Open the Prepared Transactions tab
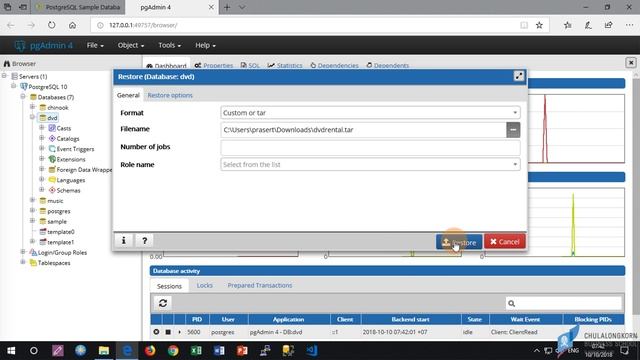Image resolution: width=640 pixels, height=360 pixels. coord(260,285)
